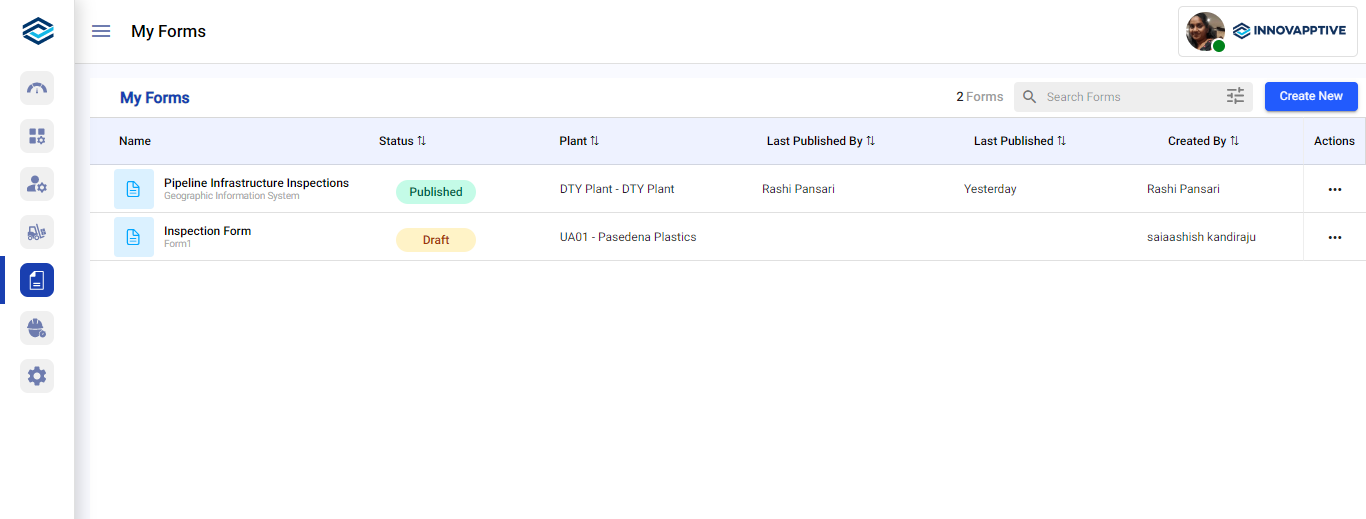Click the Innovapptive logo at top left
1366x519 pixels.
(x=38, y=31)
